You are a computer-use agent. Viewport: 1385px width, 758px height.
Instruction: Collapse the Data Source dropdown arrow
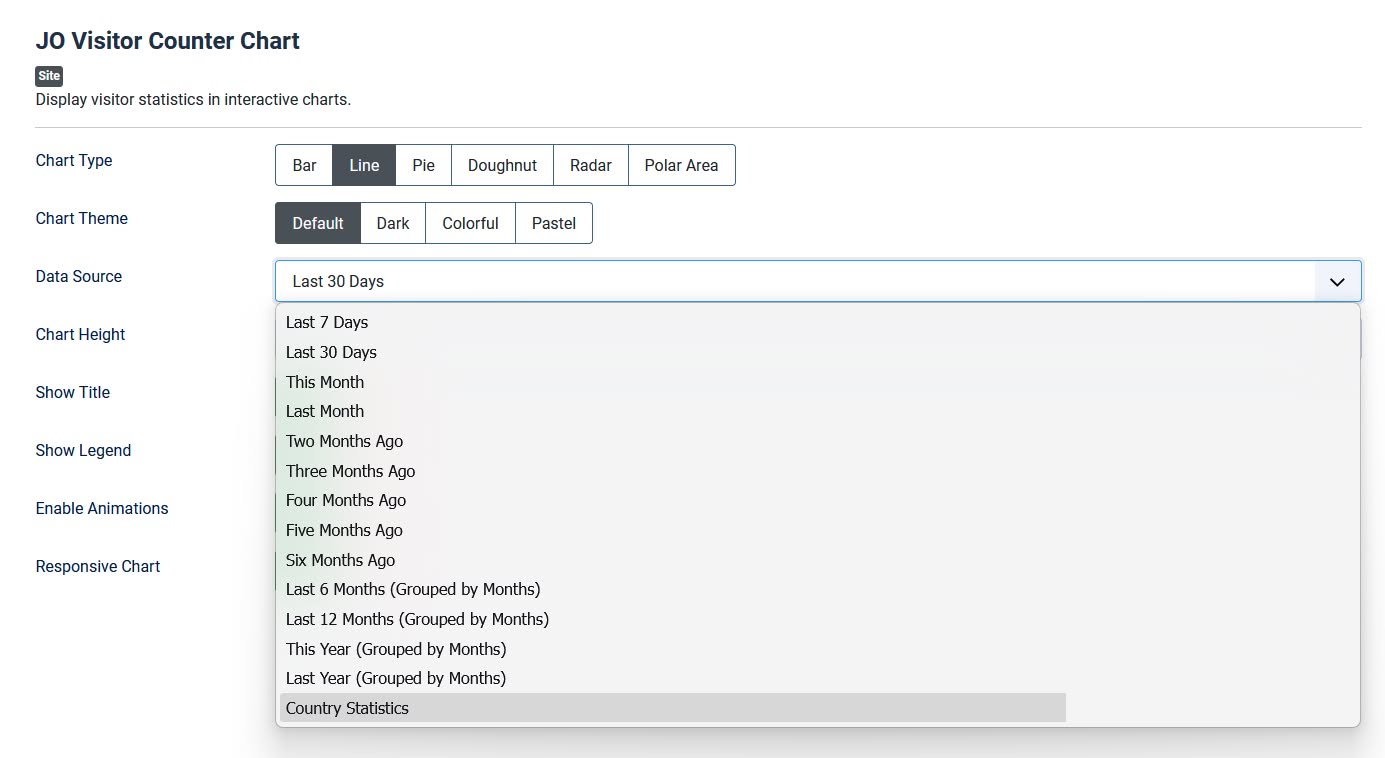1337,282
